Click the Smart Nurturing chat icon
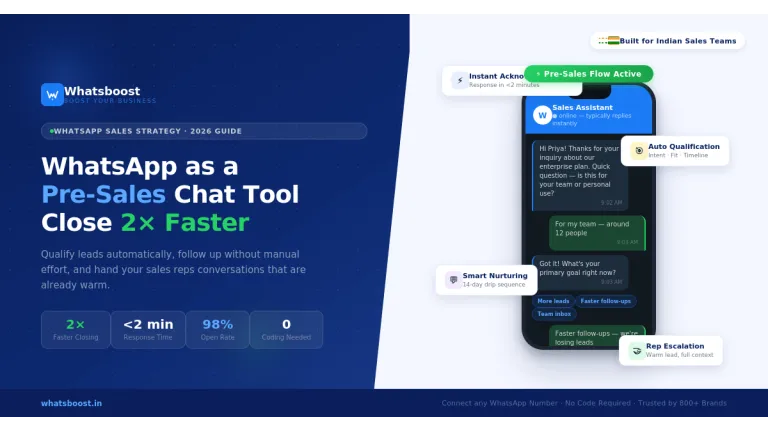 [x=453, y=280]
